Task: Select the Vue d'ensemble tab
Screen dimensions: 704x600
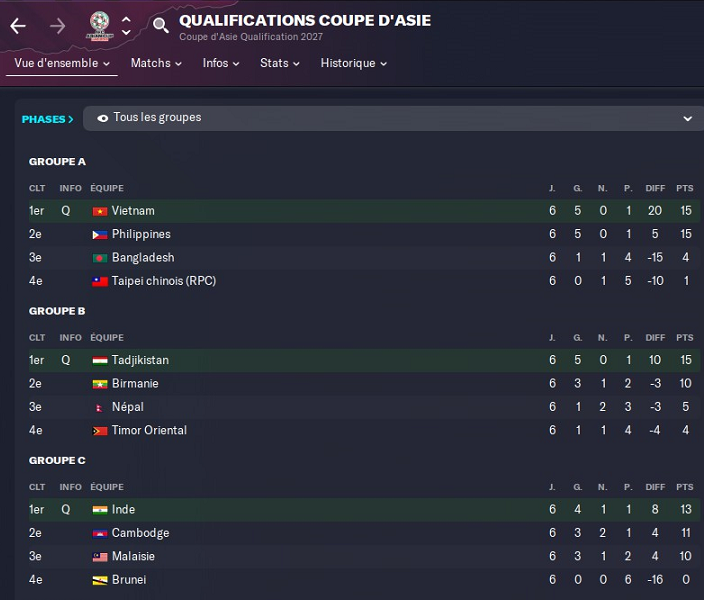Action: pyautogui.click(x=62, y=63)
